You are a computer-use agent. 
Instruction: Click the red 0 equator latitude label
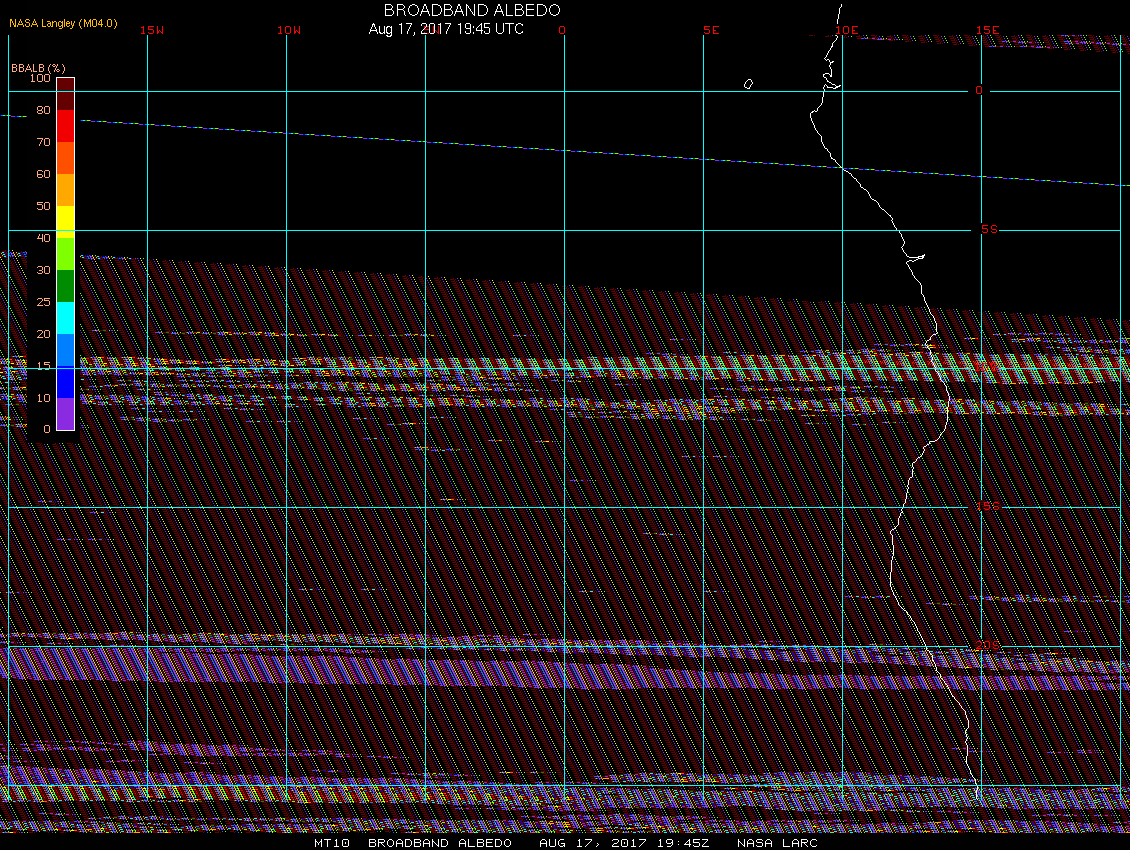pos(979,90)
